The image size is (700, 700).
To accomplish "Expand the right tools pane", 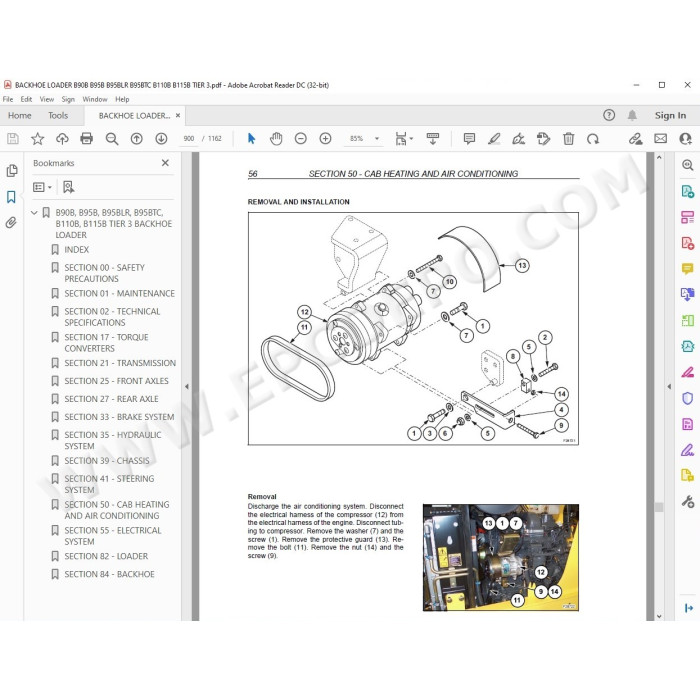I will [669, 386].
